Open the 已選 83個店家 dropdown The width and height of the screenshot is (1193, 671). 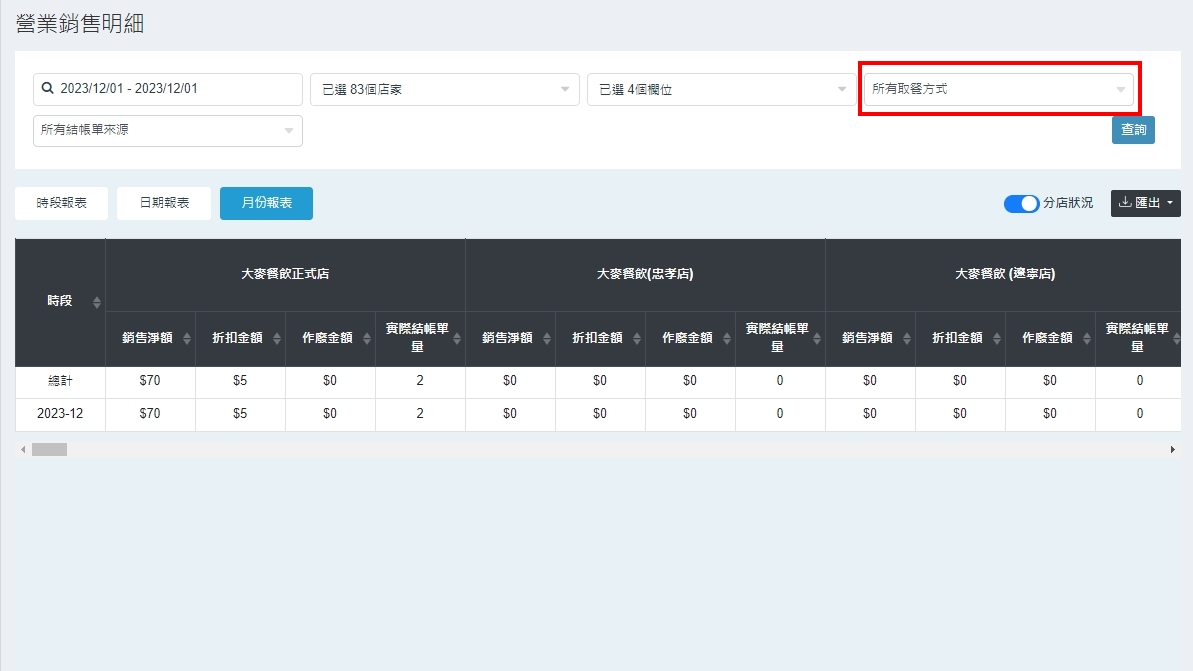[x=444, y=90]
